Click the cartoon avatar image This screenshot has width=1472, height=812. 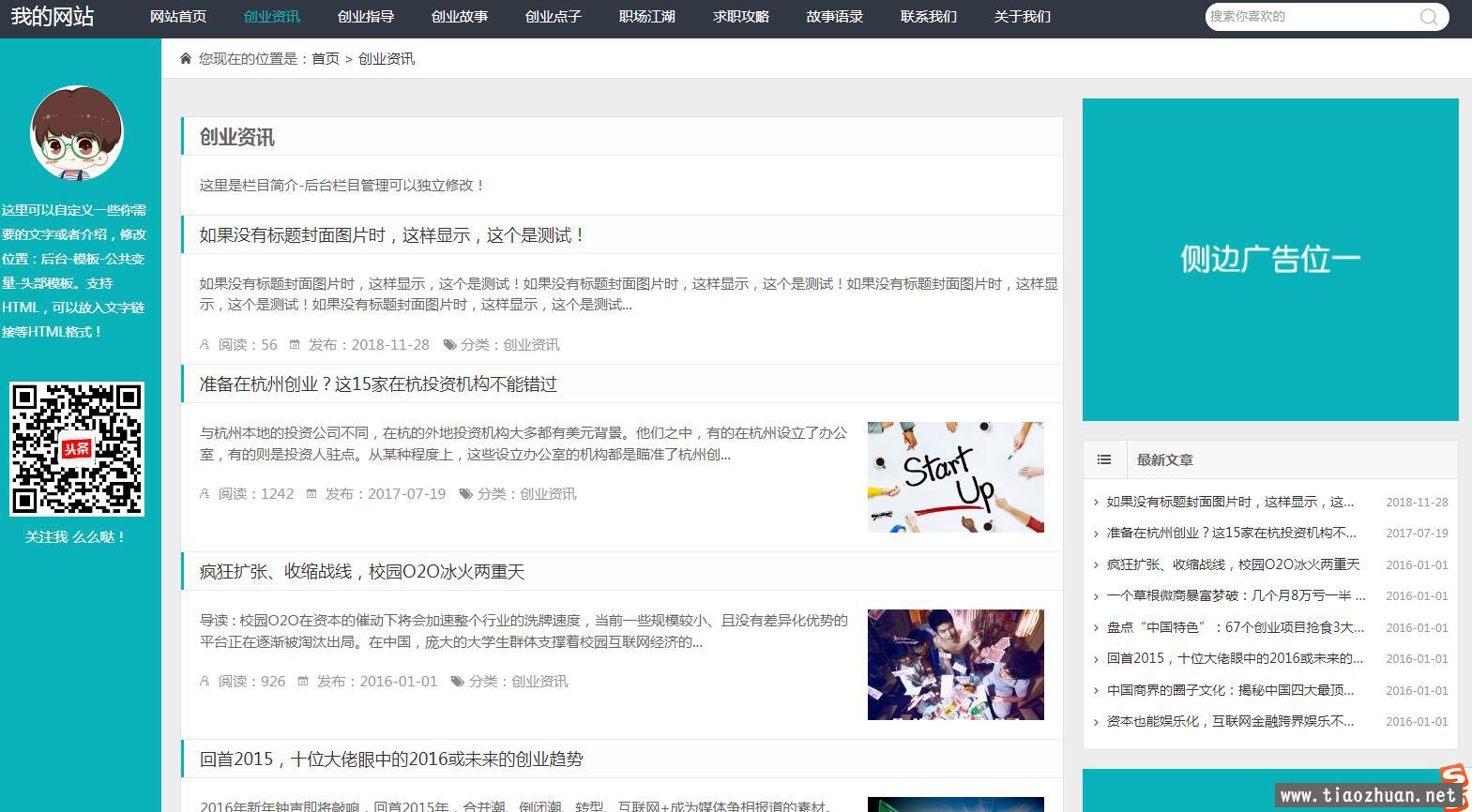coord(77,133)
